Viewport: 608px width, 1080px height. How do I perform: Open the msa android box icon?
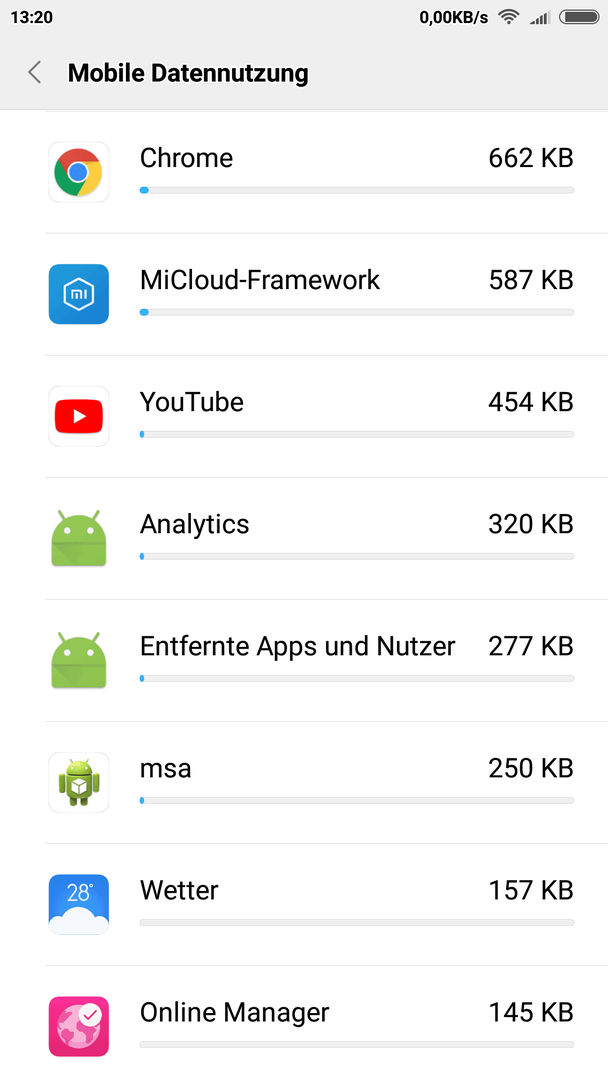(x=78, y=782)
